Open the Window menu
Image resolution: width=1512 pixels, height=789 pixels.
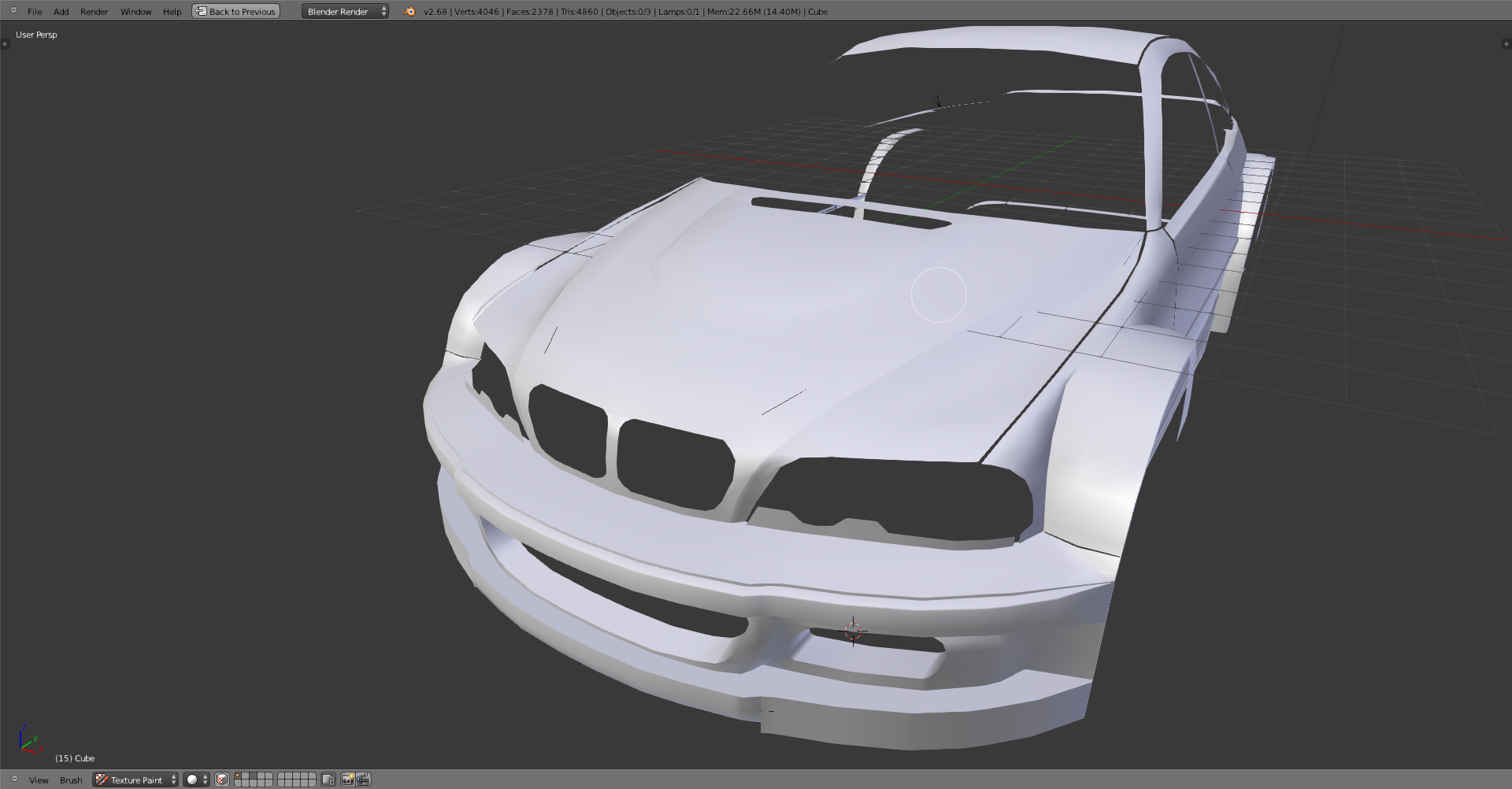coord(135,12)
